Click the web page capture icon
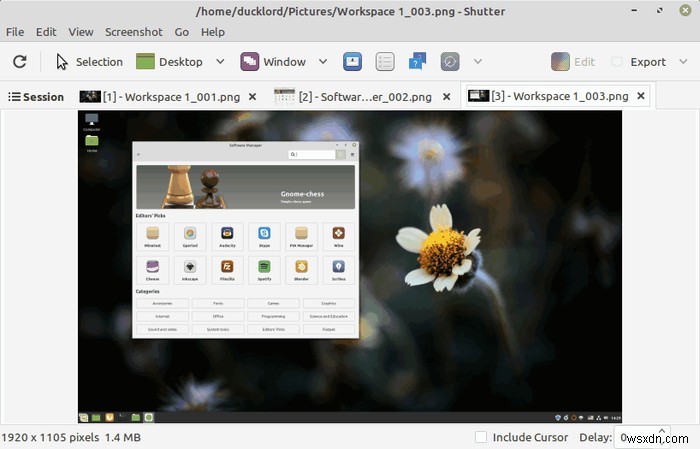The image size is (700, 449). point(450,62)
